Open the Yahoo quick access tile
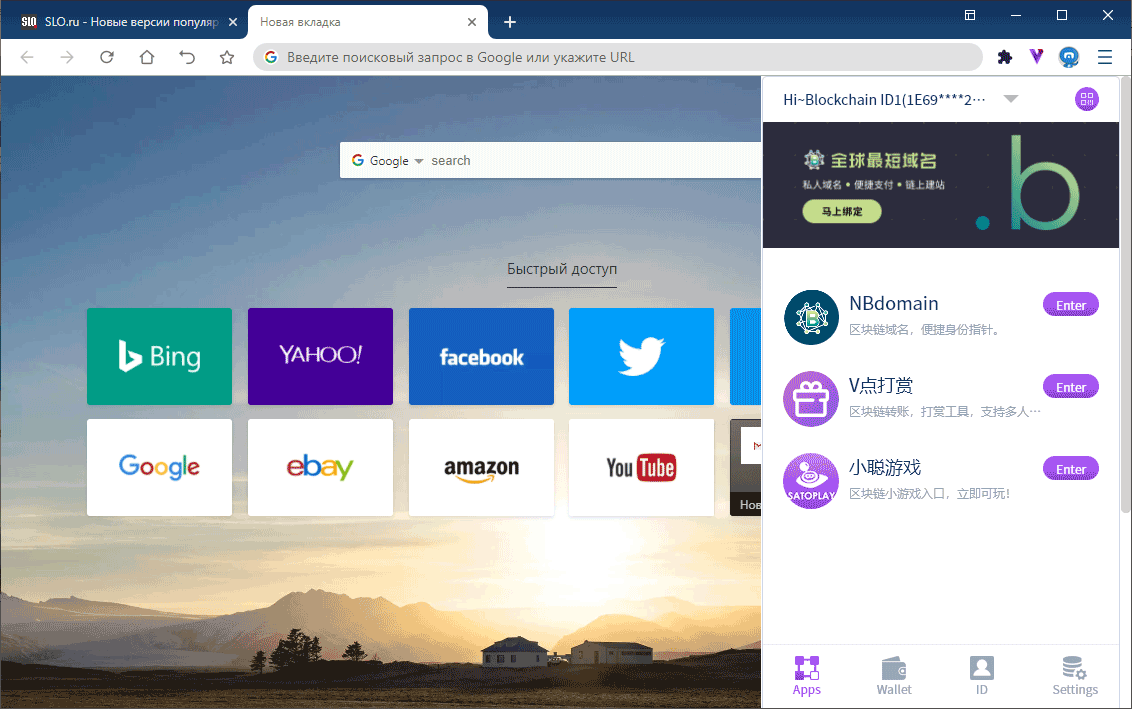The width and height of the screenshot is (1132, 709). [321, 357]
